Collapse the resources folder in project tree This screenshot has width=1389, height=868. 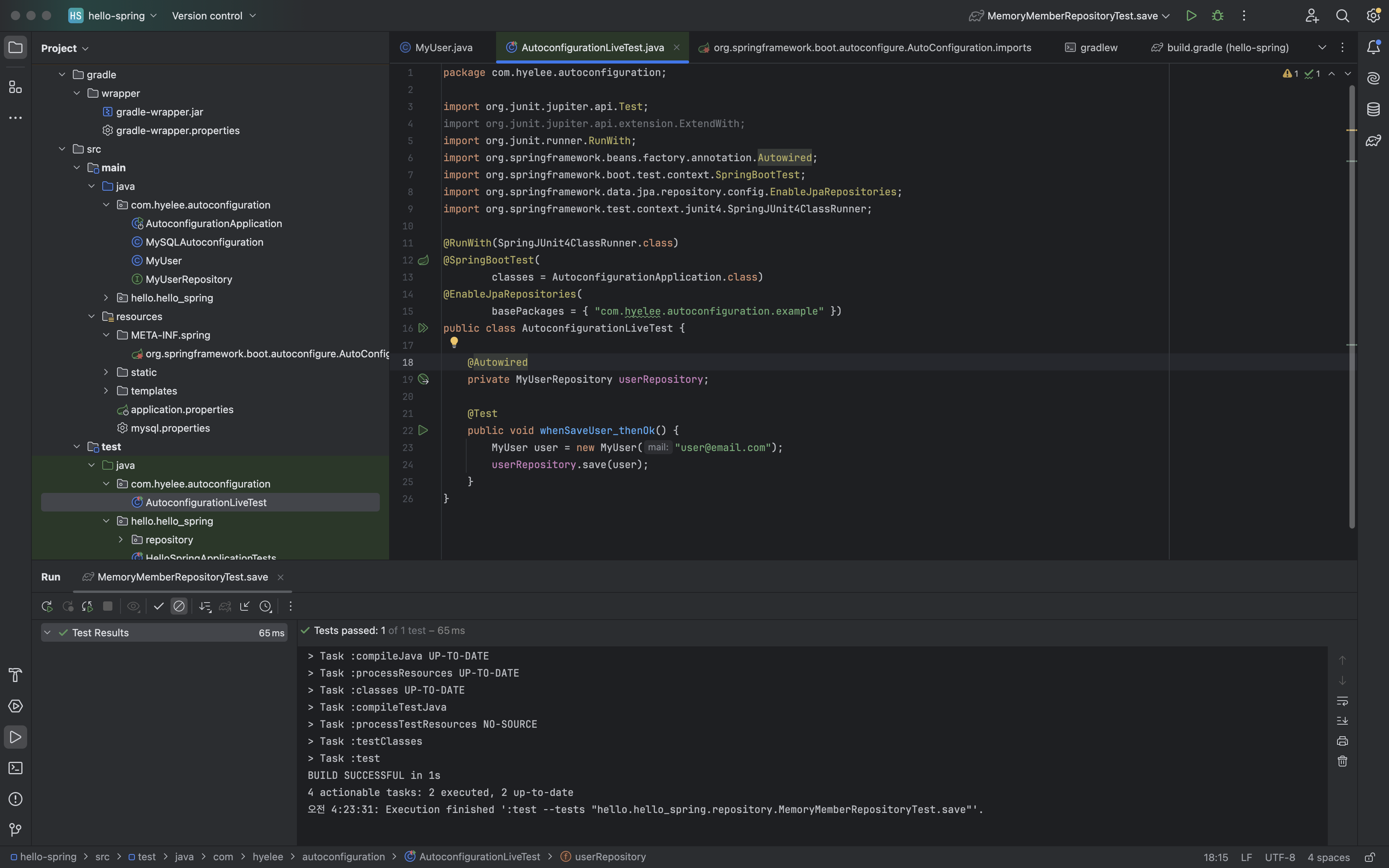pos(91,316)
